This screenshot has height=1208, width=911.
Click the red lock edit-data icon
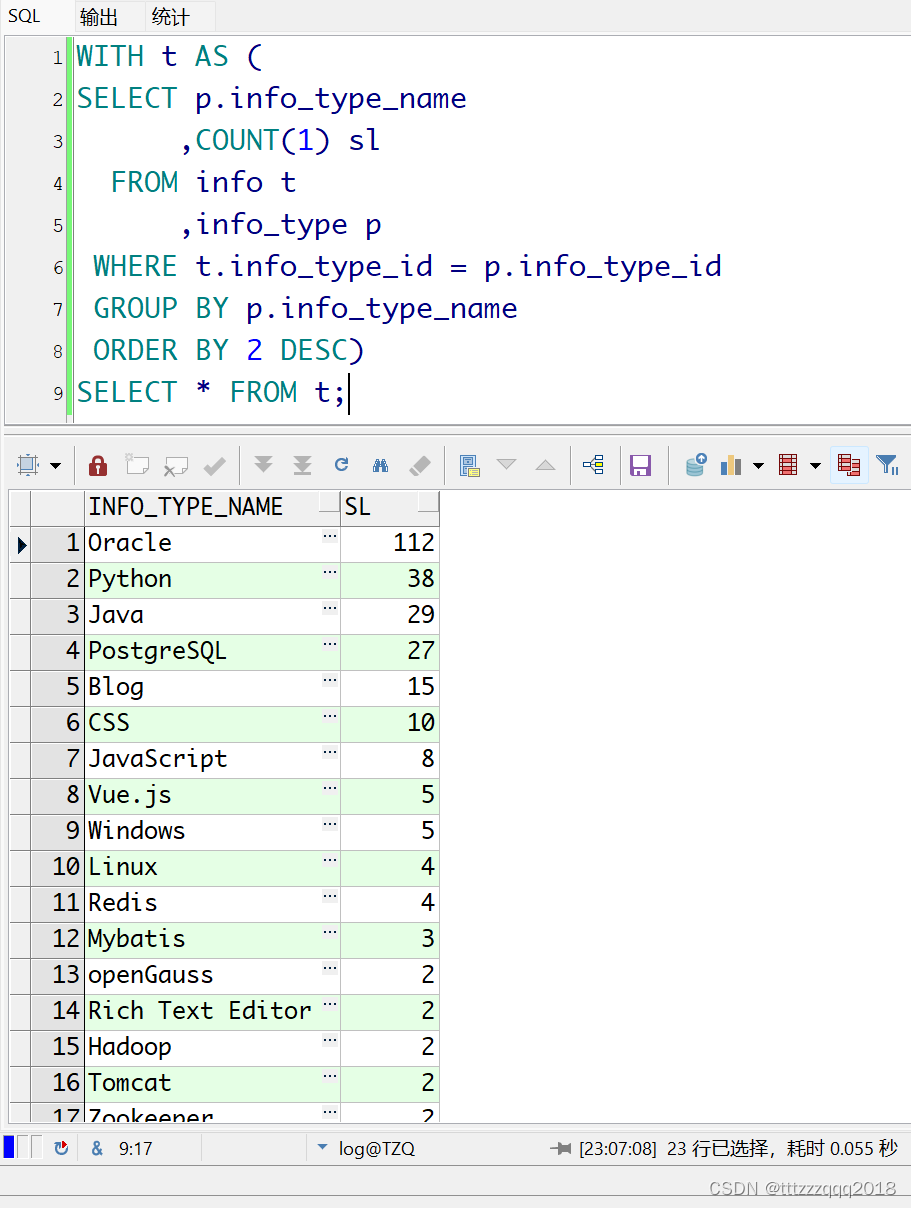coord(97,465)
